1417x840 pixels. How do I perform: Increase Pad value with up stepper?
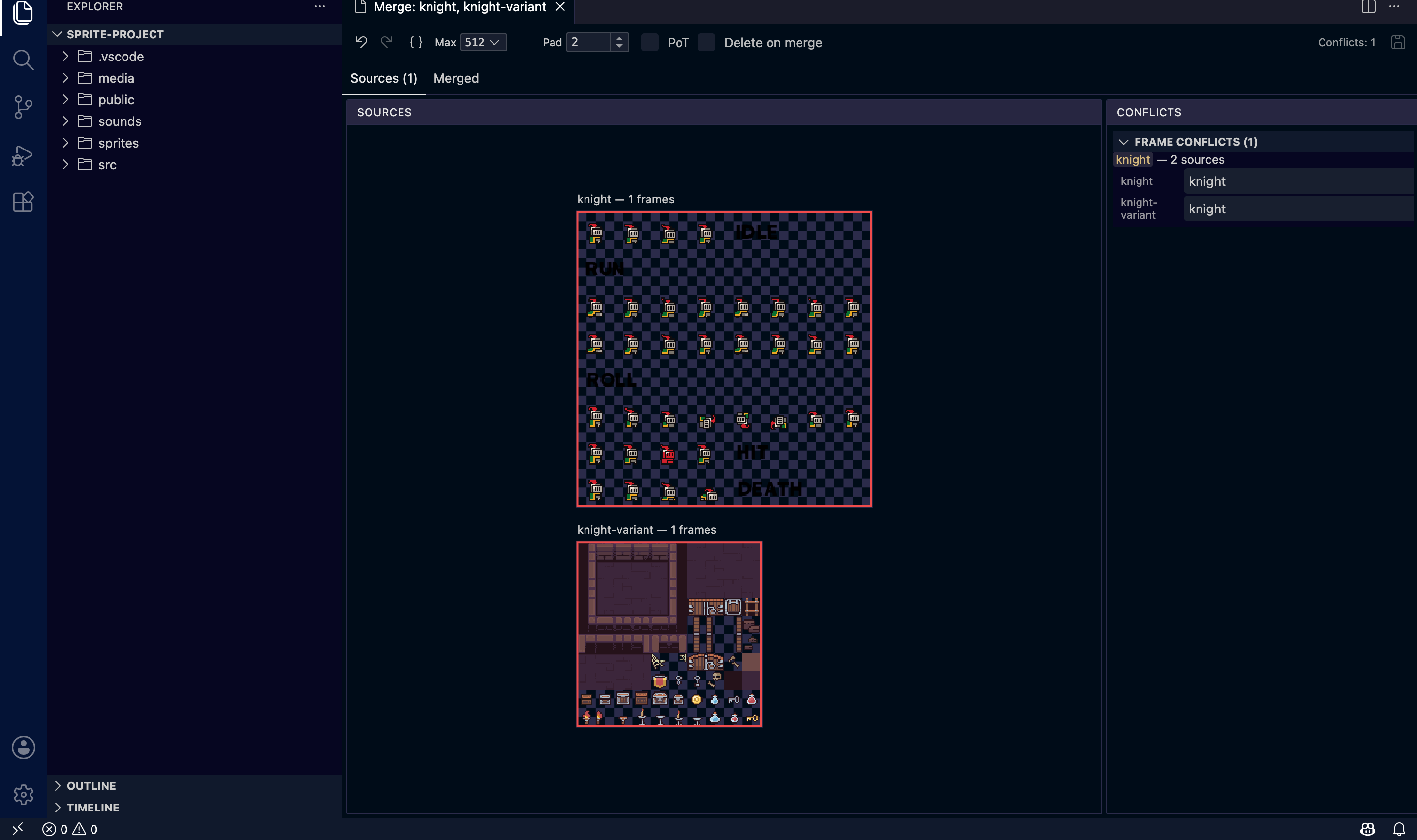(619, 38)
